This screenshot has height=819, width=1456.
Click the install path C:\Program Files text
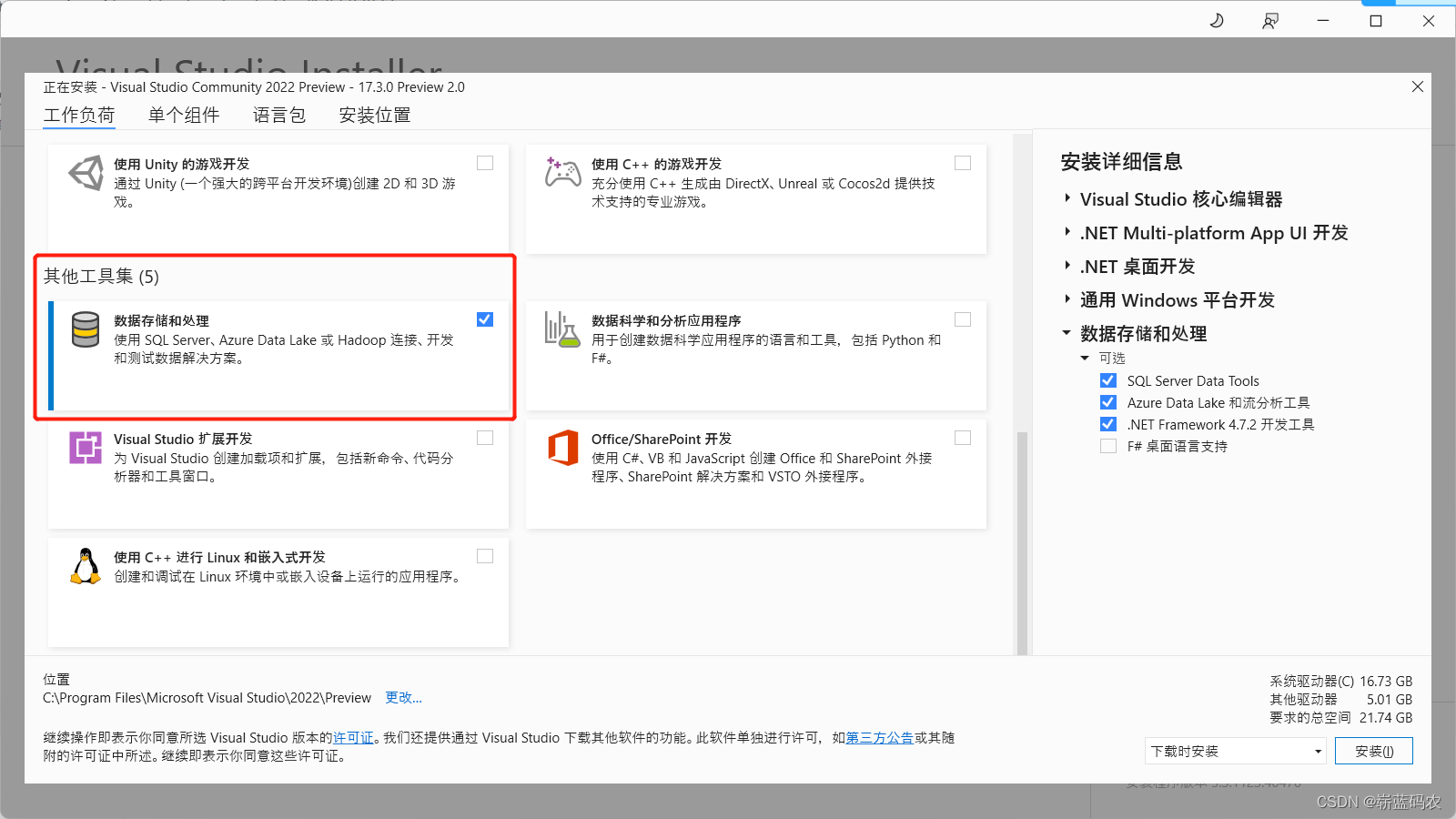207,698
